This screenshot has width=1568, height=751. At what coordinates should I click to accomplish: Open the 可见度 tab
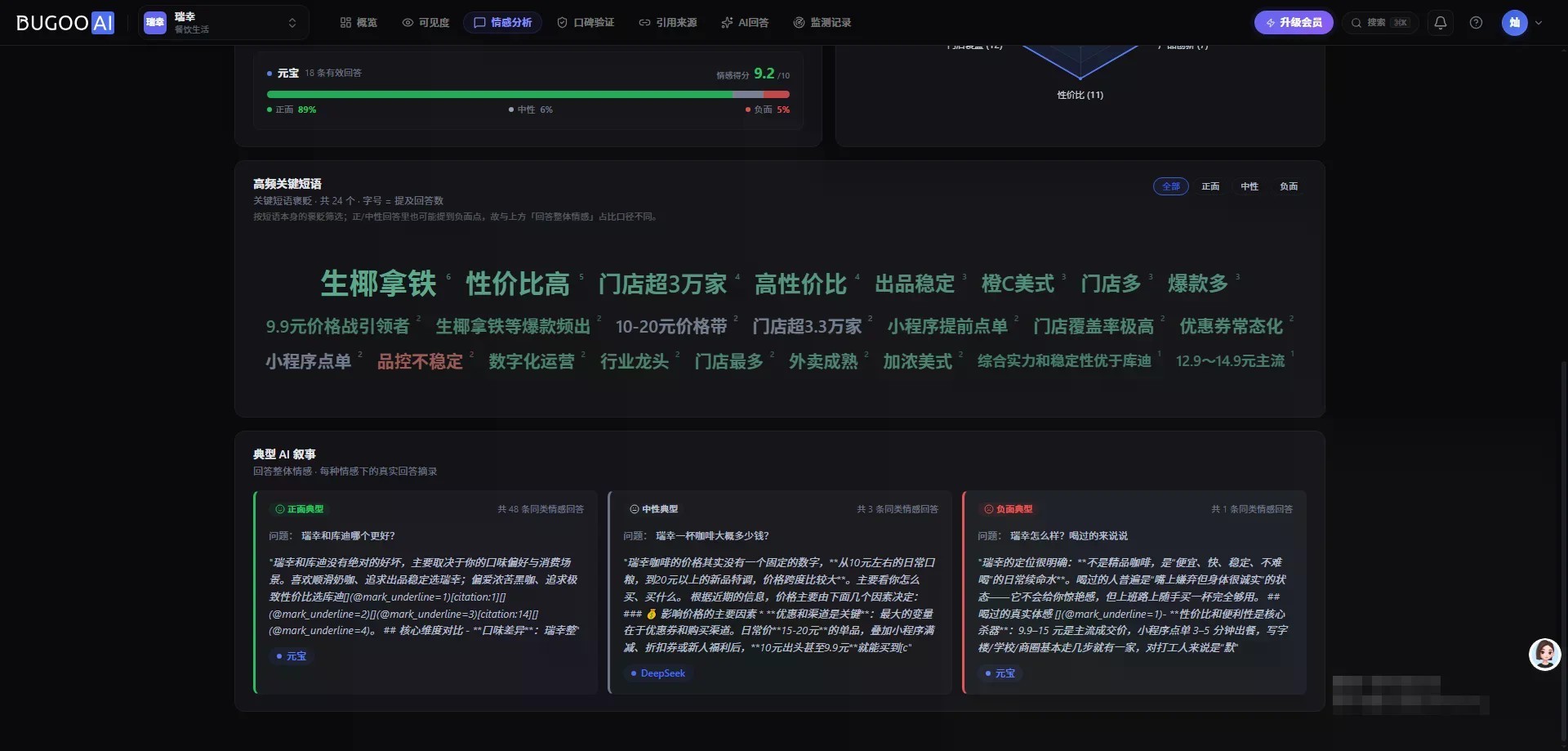pyautogui.click(x=425, y=23)
